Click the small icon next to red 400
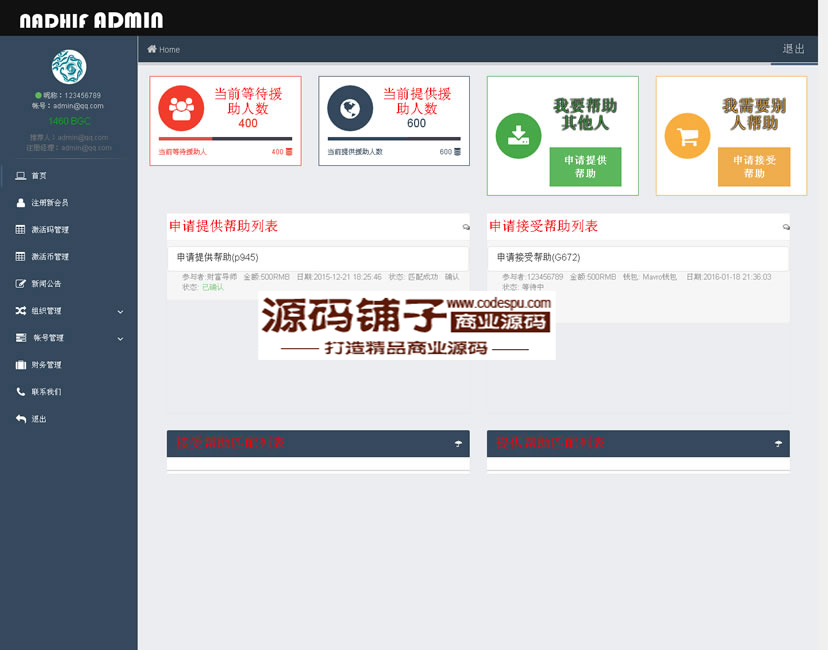 289,152
